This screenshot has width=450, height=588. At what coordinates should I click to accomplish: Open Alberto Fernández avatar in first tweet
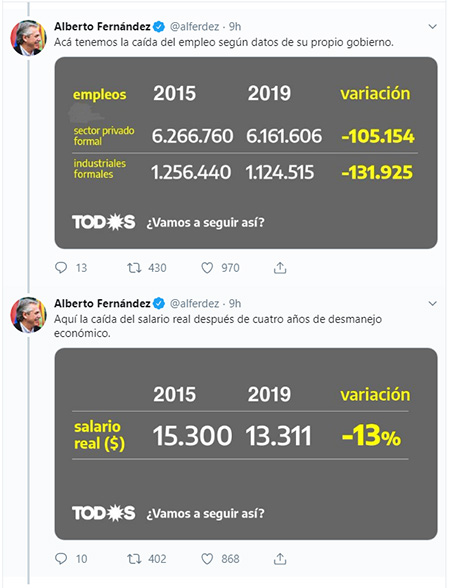click(28, 38)
